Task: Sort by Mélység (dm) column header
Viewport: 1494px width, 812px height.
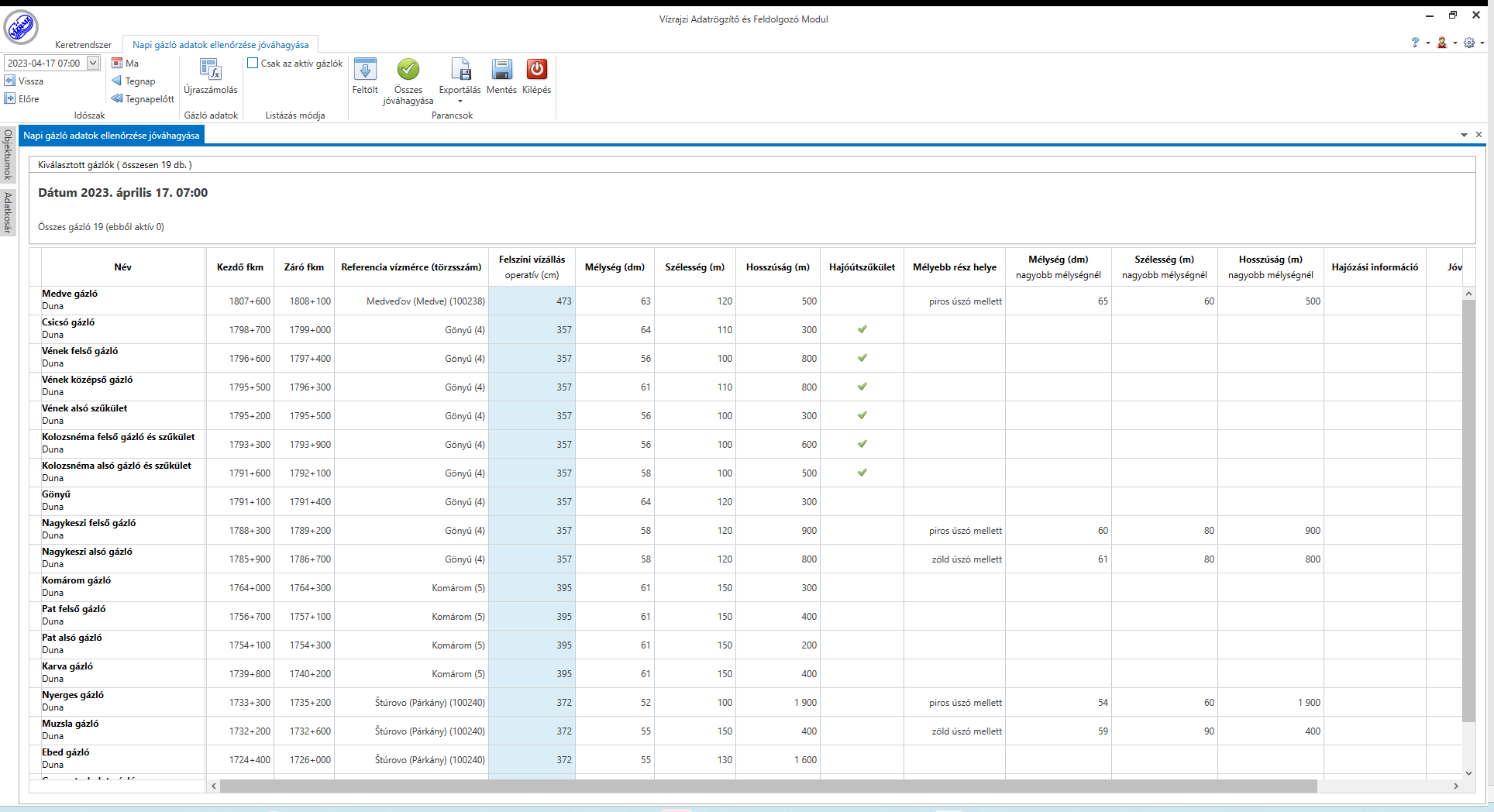Action: 614,267
